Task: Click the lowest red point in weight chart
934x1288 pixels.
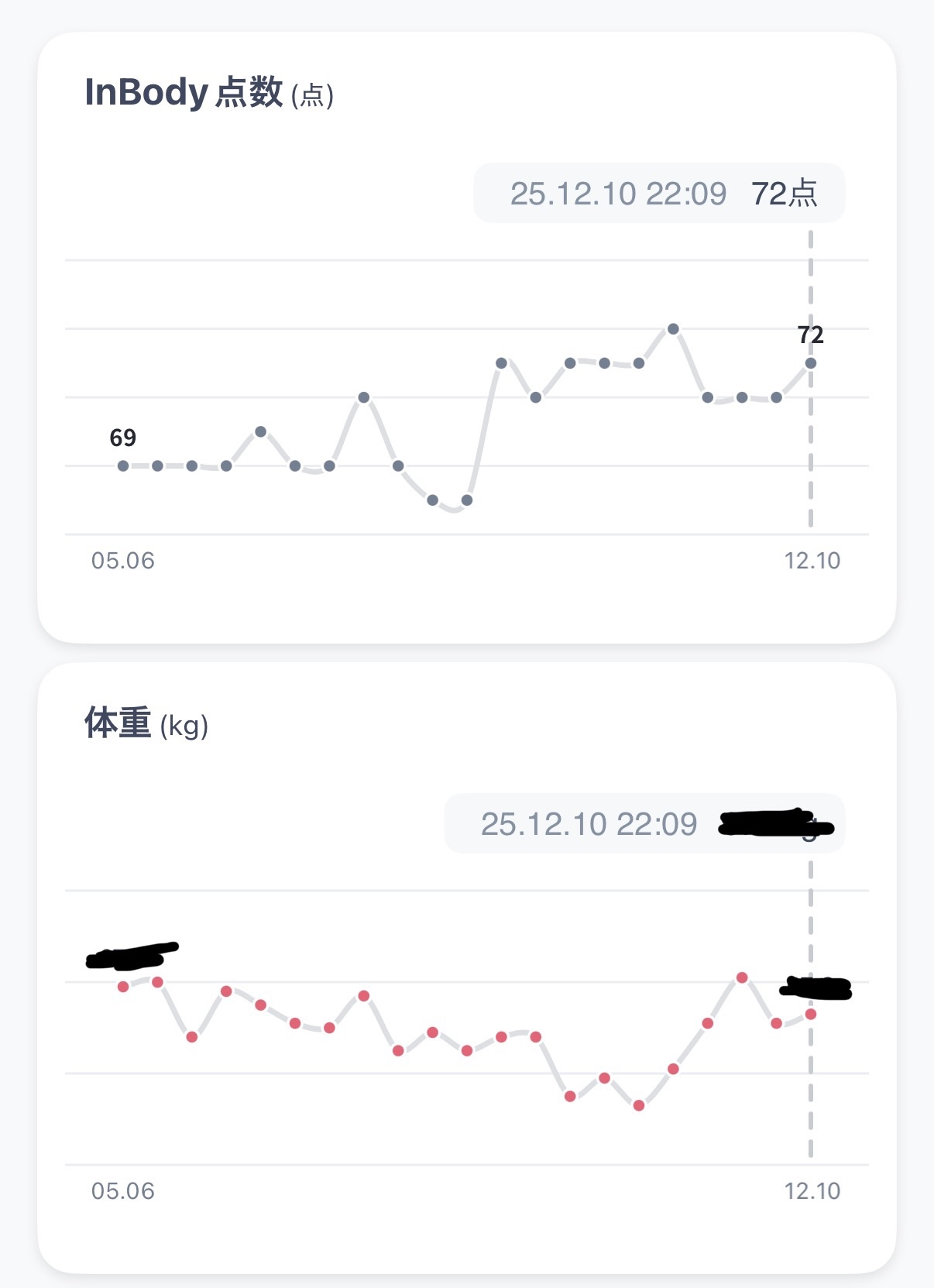Action: tap(639, 1105)
